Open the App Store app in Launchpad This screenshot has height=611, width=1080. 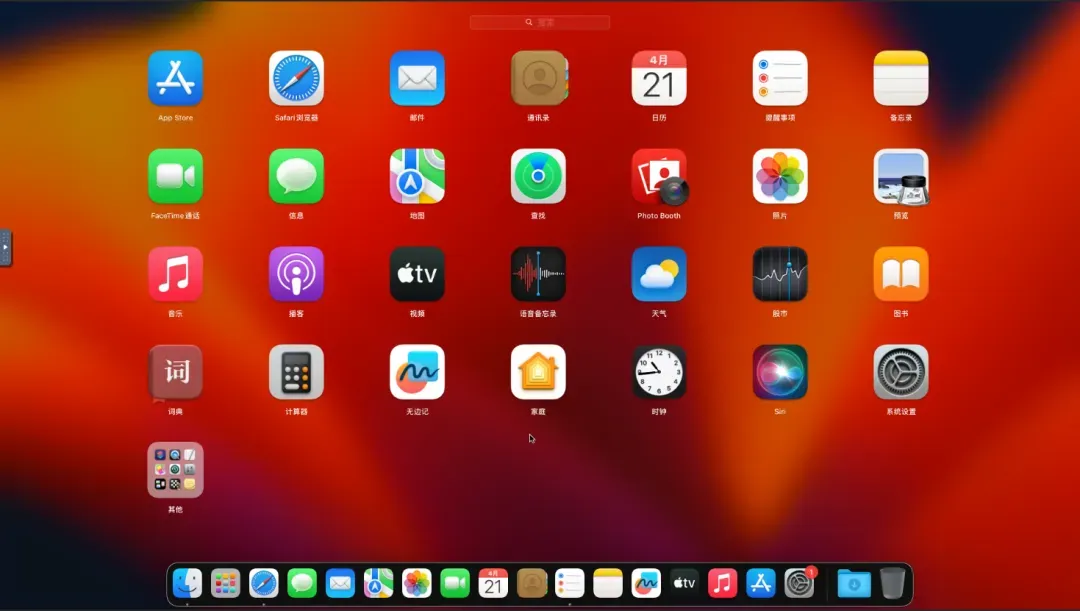pyautogui.click(x=175, y=79)
